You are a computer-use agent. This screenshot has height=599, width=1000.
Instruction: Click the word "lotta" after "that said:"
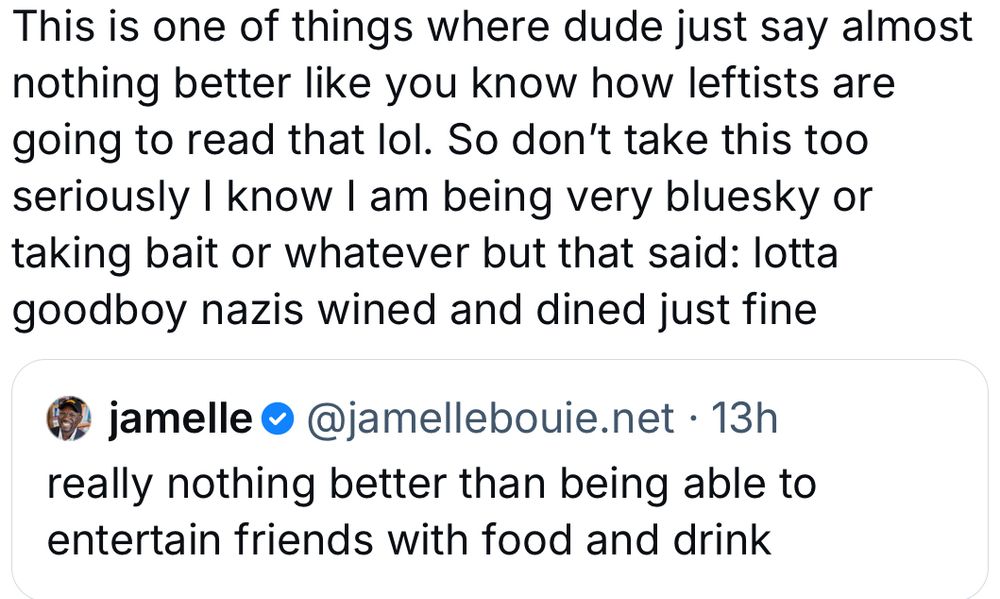pyautogui.click(x=795, y=253)
